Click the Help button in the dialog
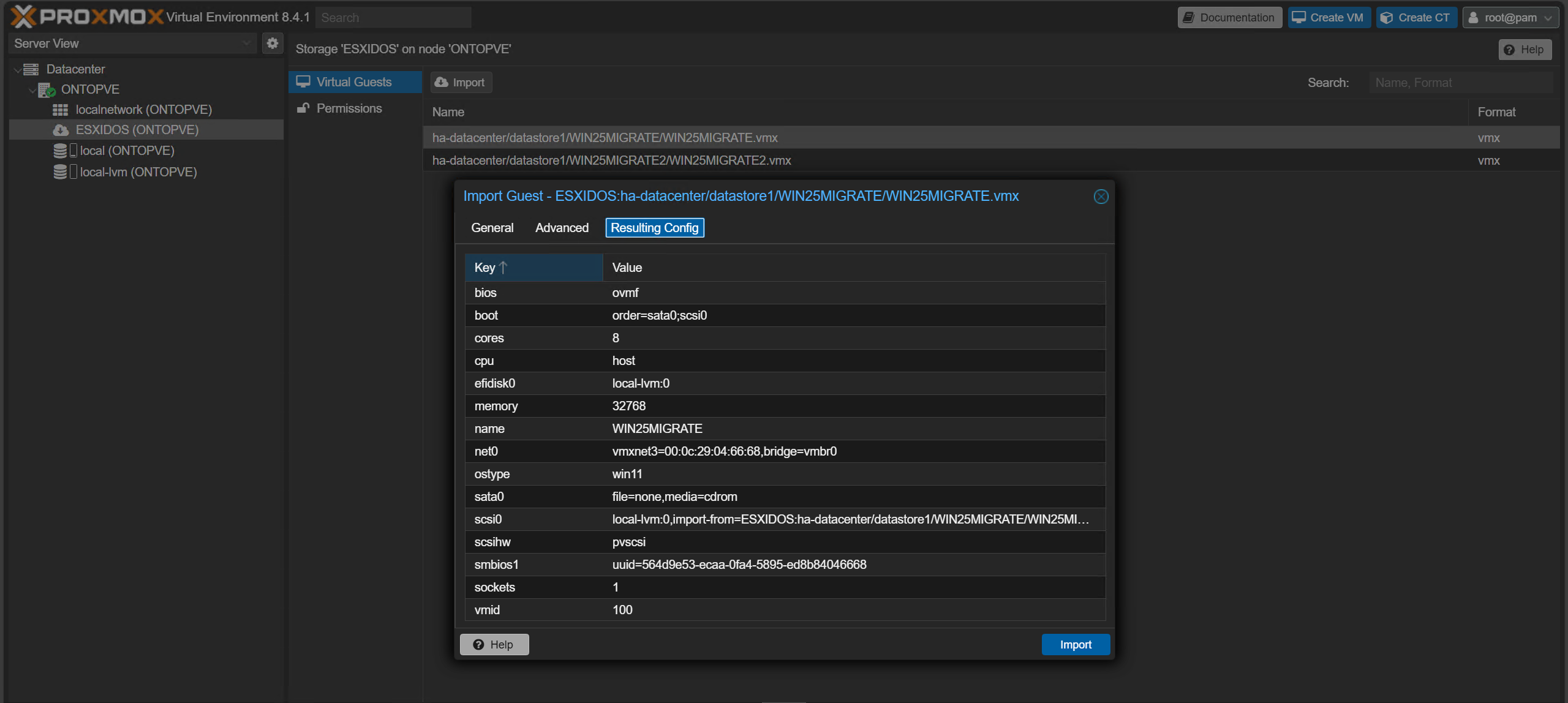 [494, 644]
